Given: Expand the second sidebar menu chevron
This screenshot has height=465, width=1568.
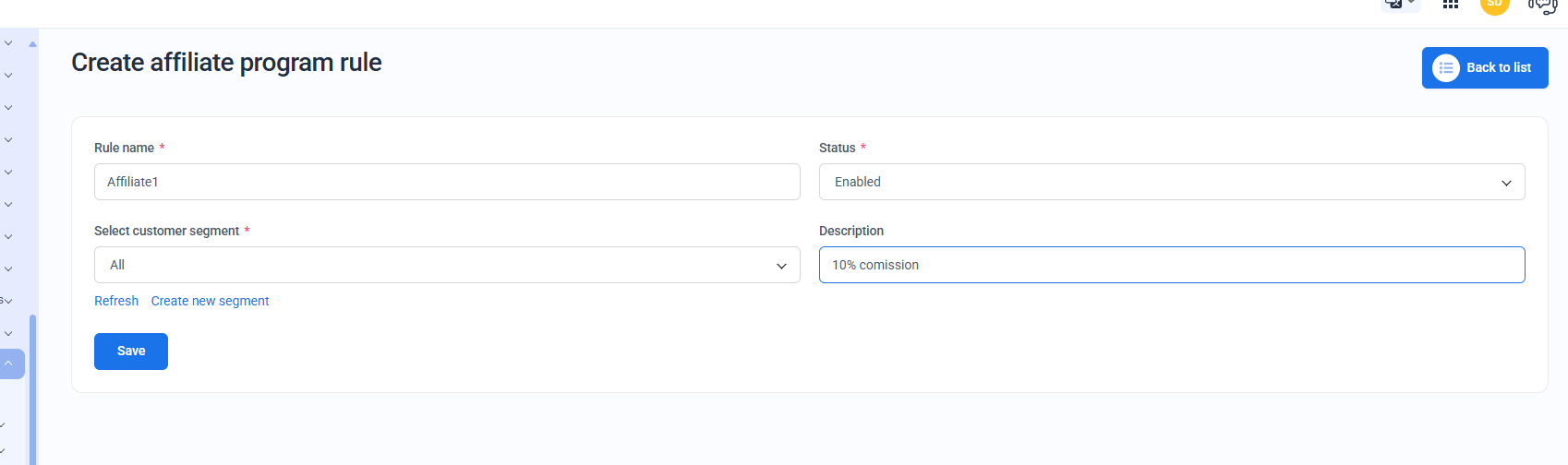Looking at the screenshot, I should 8,76.
